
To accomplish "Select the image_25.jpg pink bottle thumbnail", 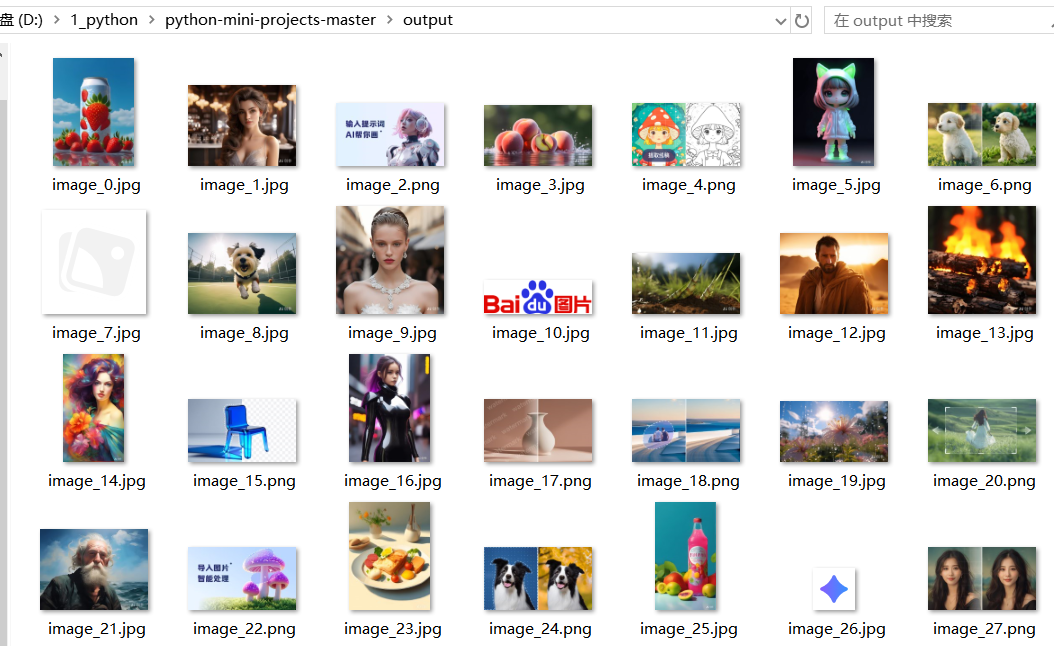I will pos(686,556).
